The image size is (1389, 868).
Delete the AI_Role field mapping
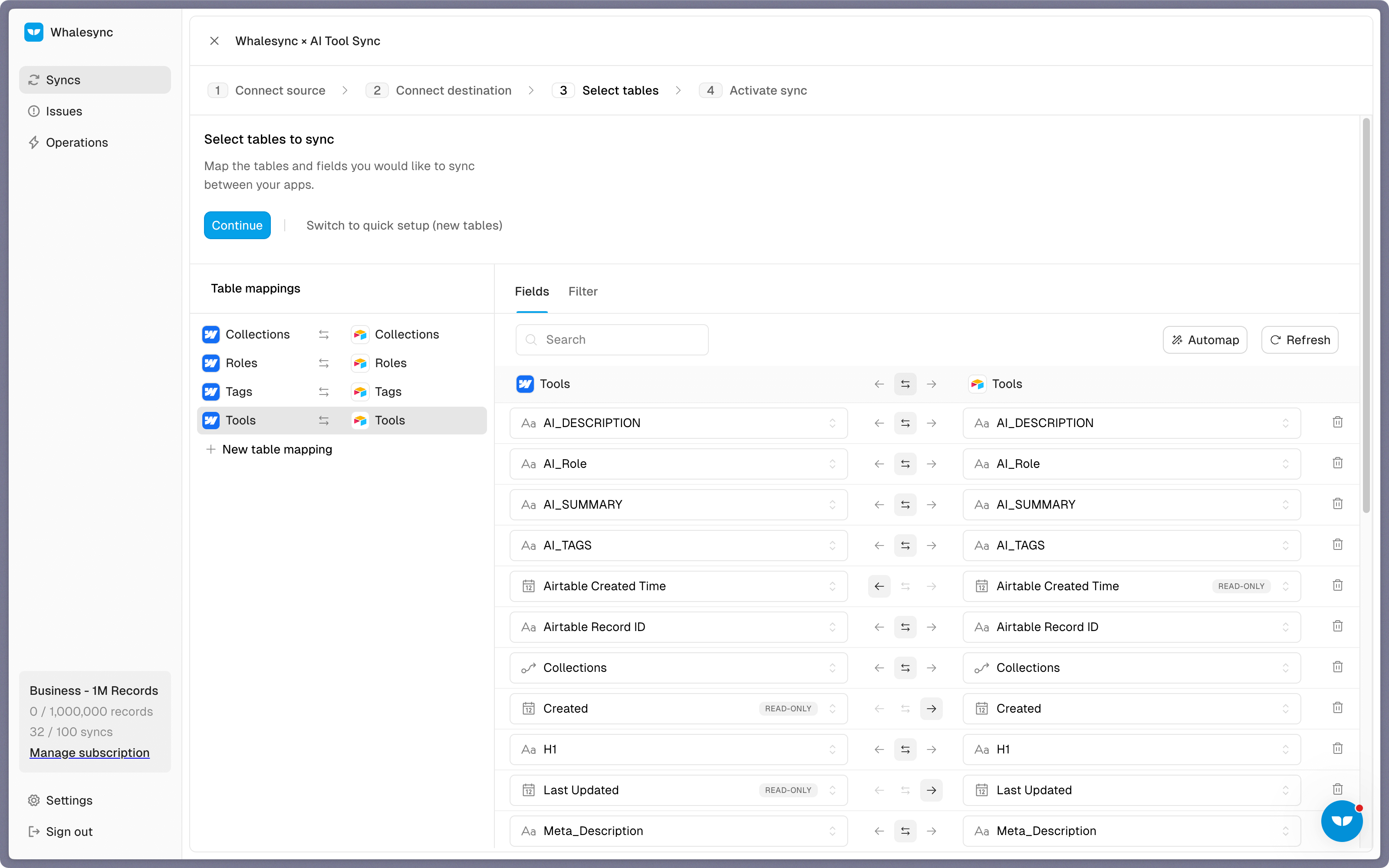pyautogui.click(x=1337, y=463)
